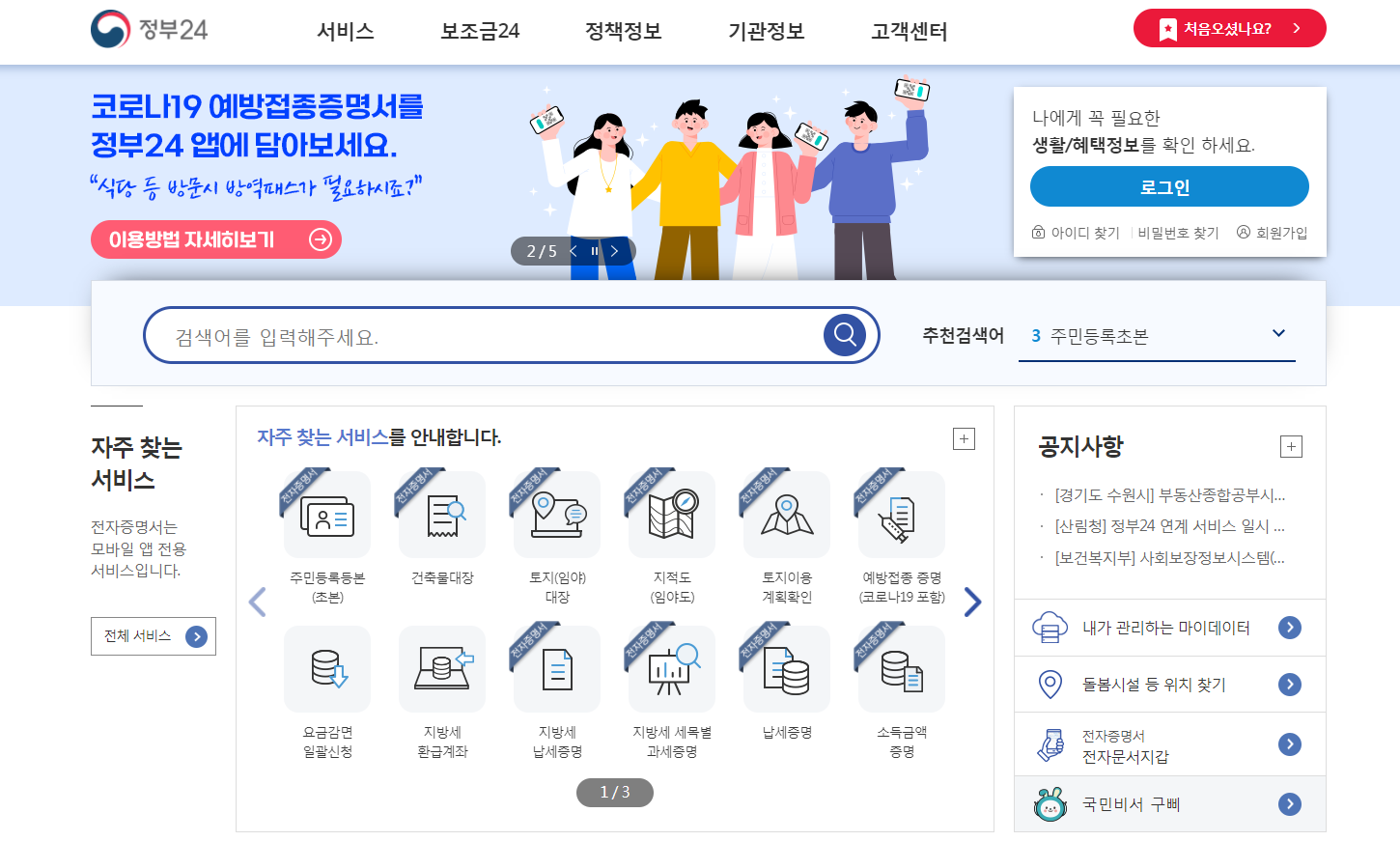The width and height of the screenshot is (1400, 841).
Task: Open the 토지(임야)대장 service icon
Action: [557, 515]
